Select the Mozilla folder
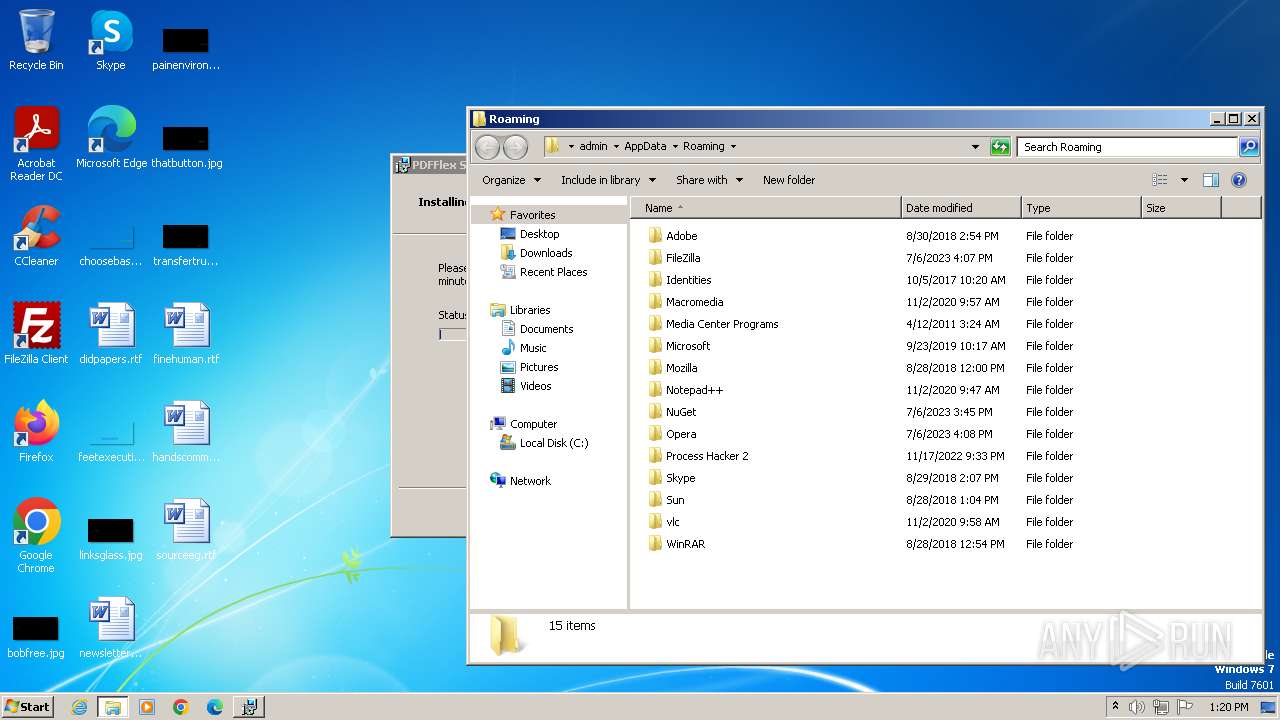Screen dimensions: 1280x720 (x=681, y=368)
